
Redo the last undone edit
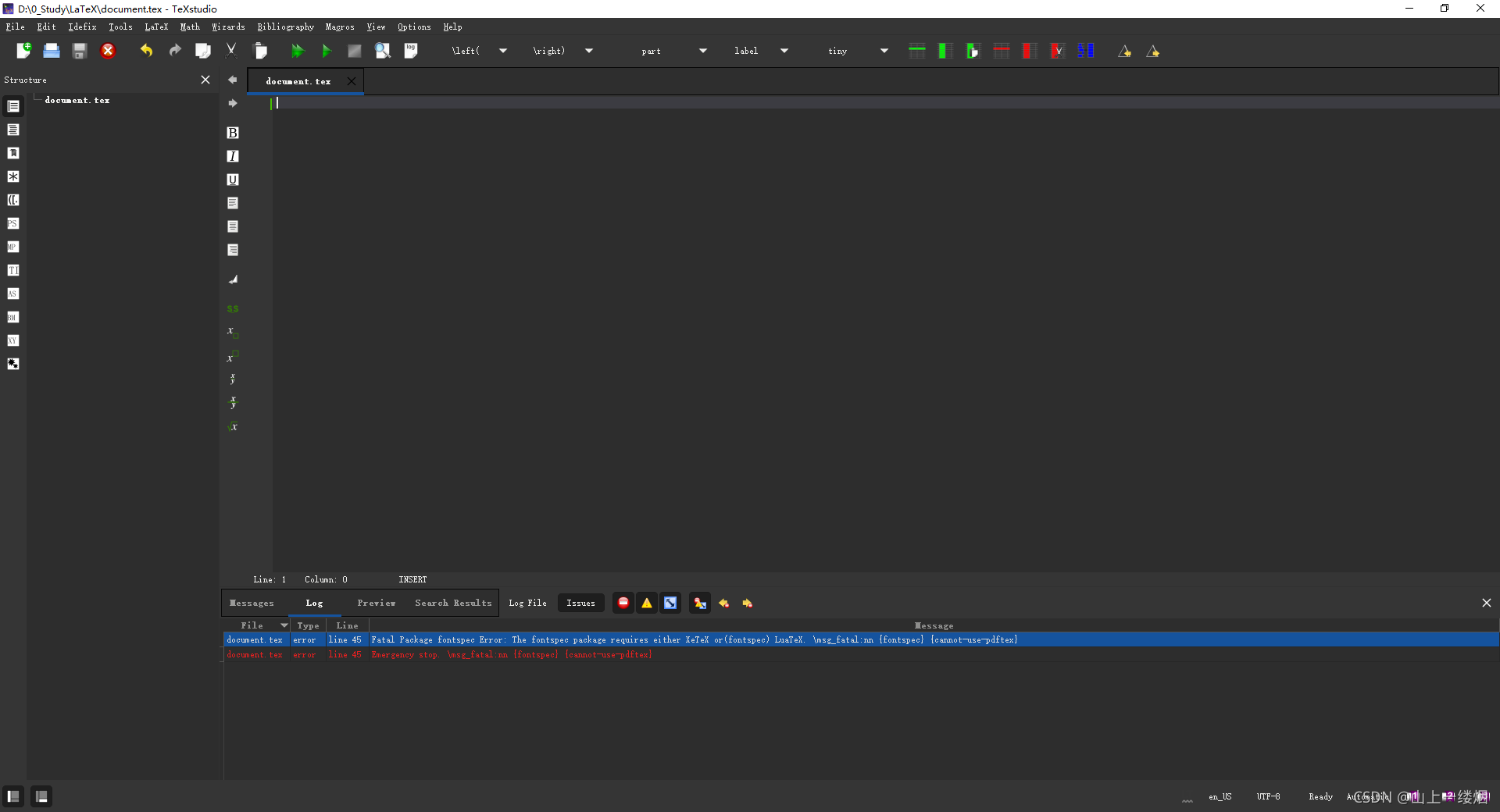point(175,51)
